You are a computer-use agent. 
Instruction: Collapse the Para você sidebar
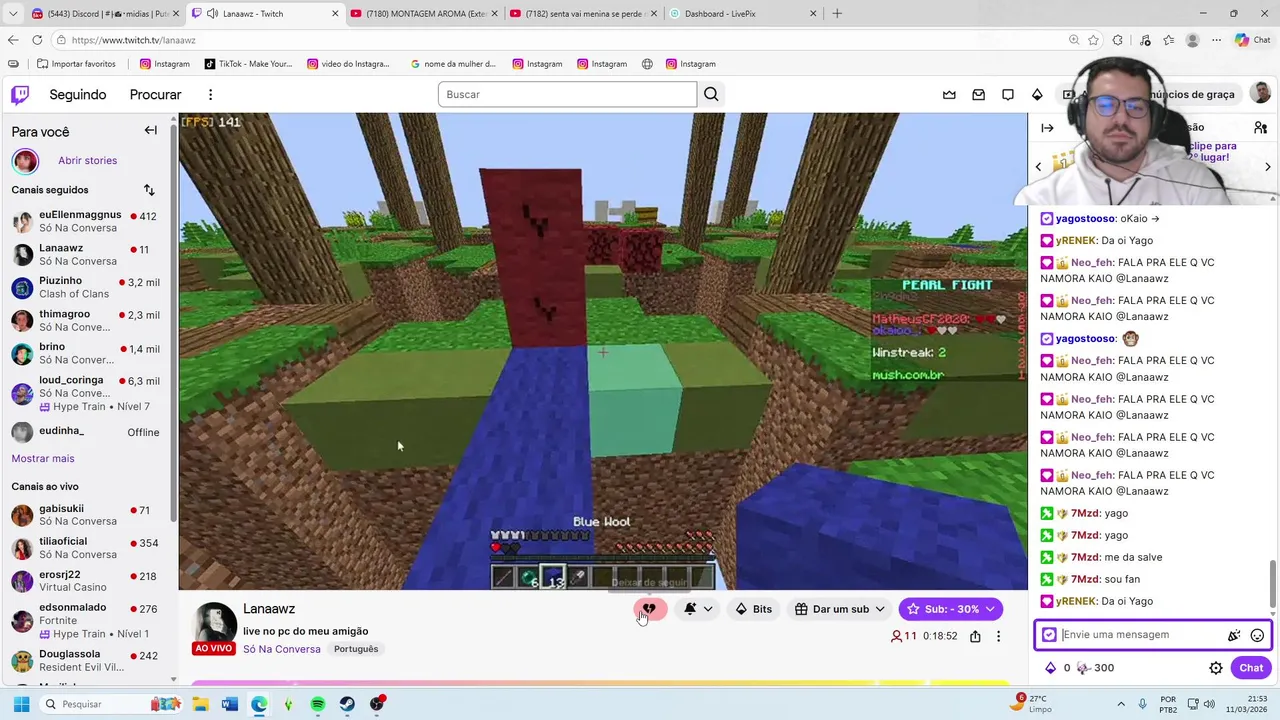tap(150, 130)
